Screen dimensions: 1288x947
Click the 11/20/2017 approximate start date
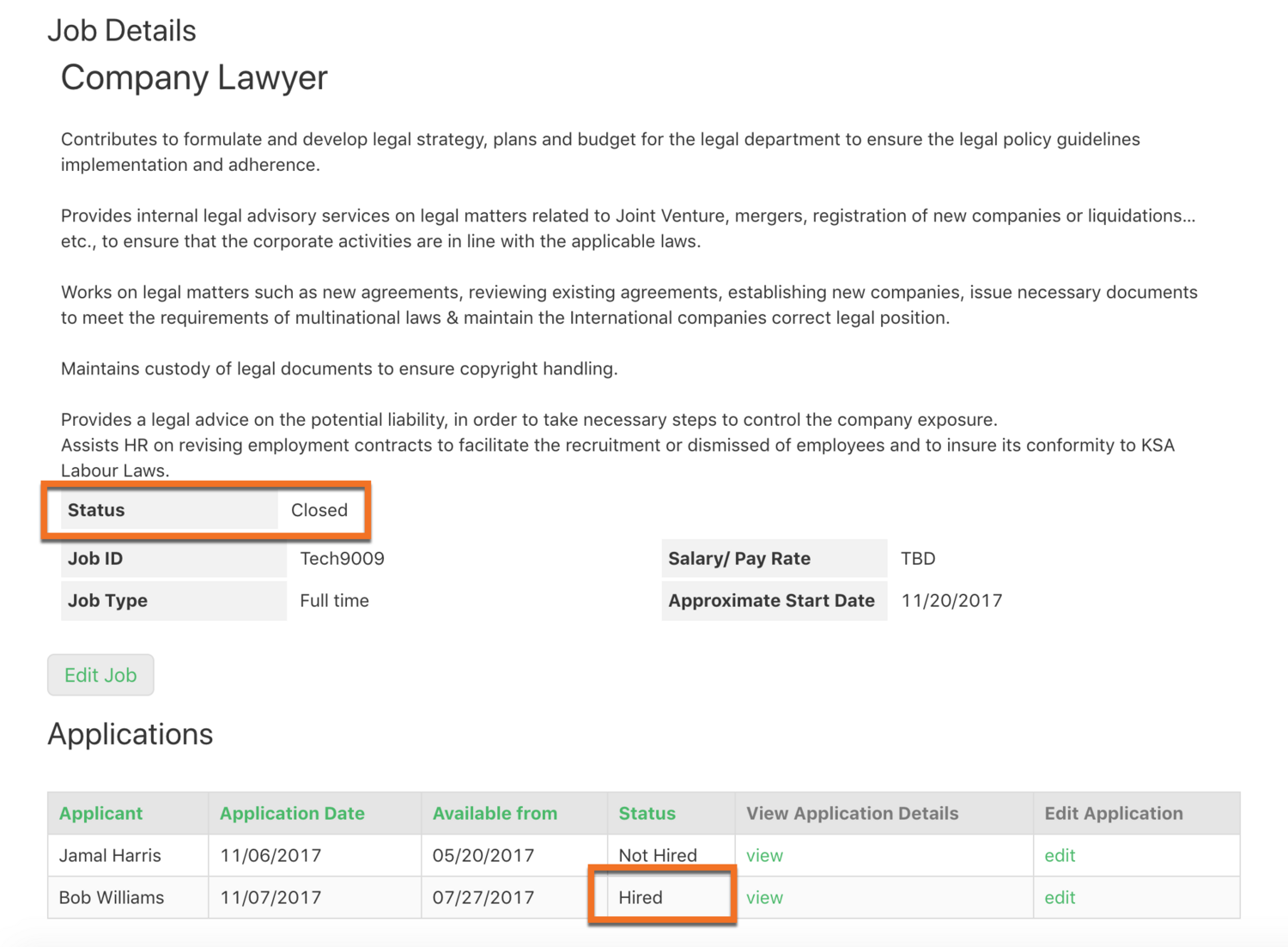(x=951, y=600)
